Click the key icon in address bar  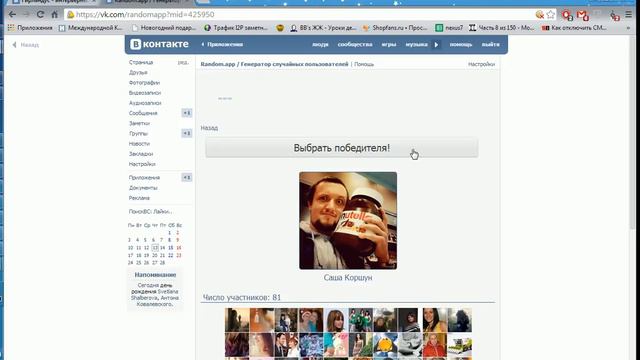coord(540,15)
